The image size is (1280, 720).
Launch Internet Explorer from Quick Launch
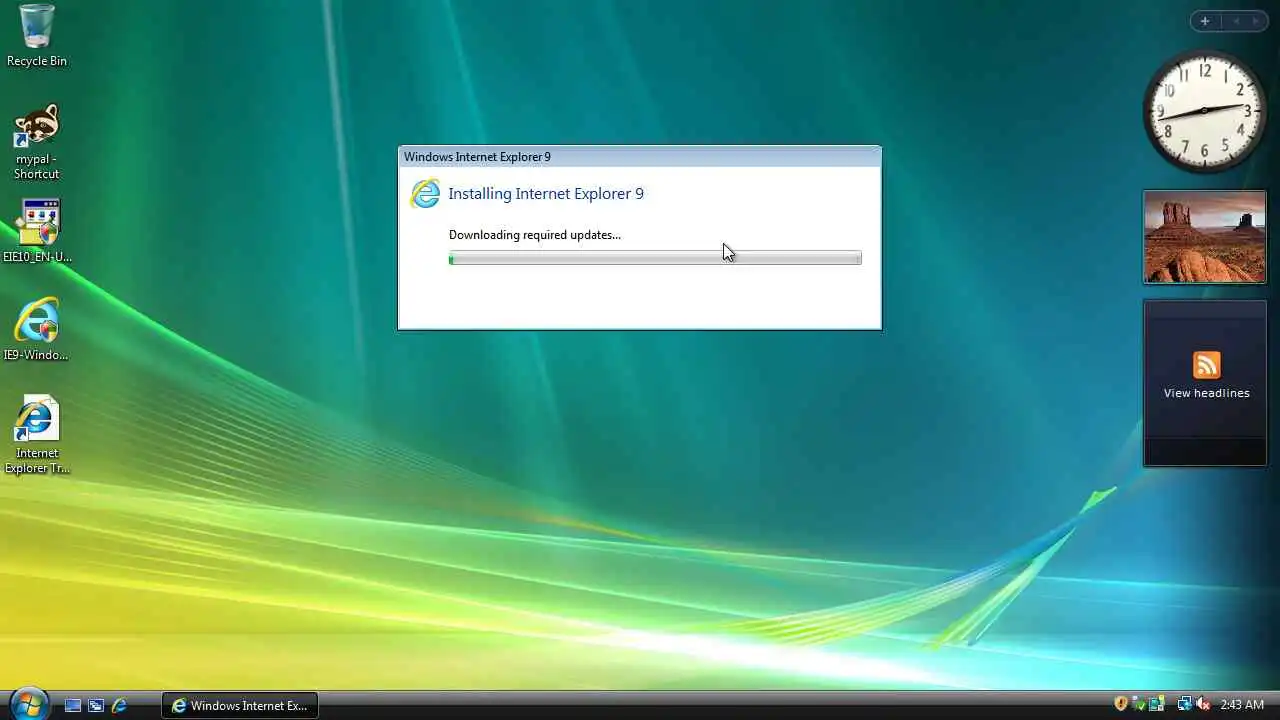click(x=119, y=705)
